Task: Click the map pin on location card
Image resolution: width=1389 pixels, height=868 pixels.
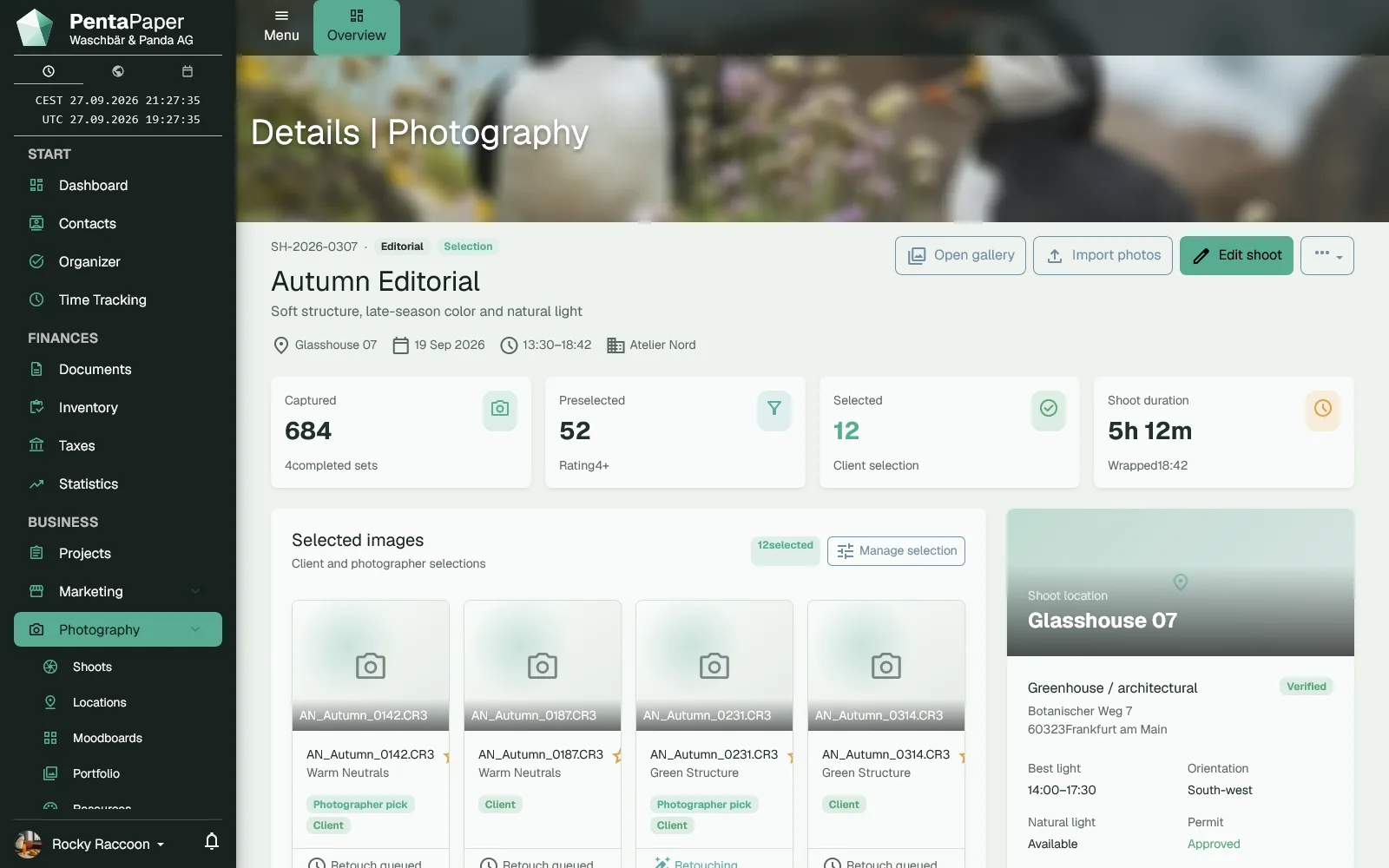Action: [1181, 582]
